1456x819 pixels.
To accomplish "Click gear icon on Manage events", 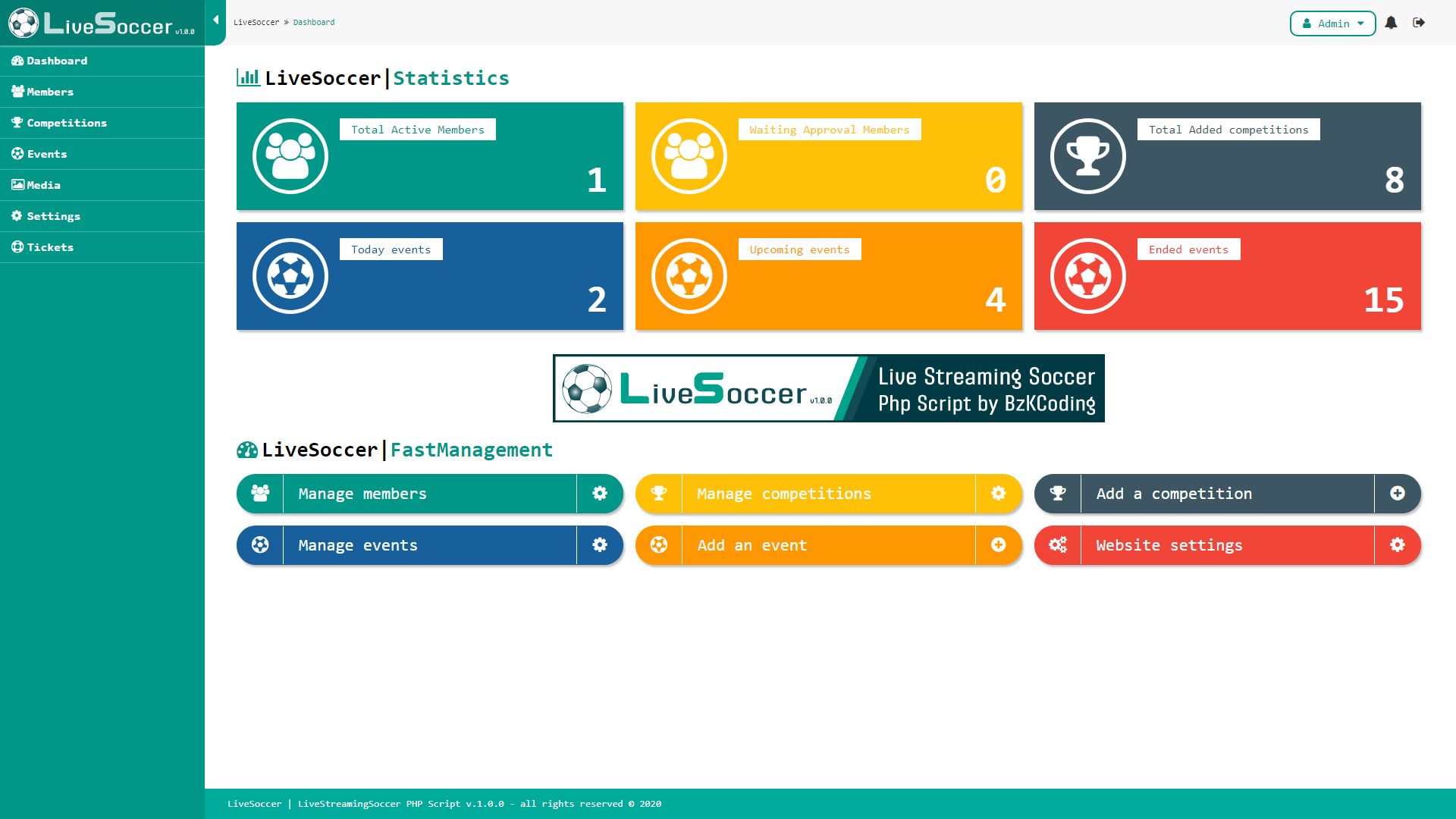I will coord(600,545).
